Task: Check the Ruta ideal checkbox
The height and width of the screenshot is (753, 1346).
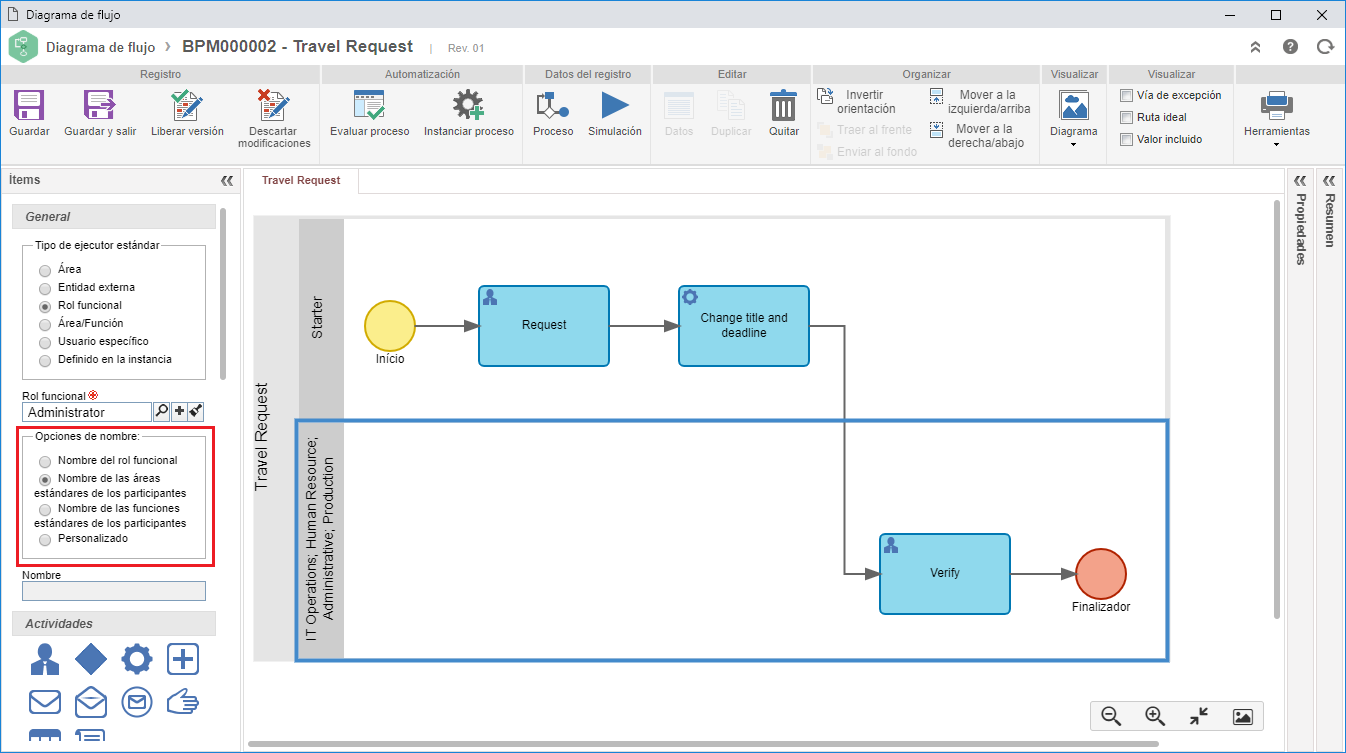Action: [x=1126, y=118]
